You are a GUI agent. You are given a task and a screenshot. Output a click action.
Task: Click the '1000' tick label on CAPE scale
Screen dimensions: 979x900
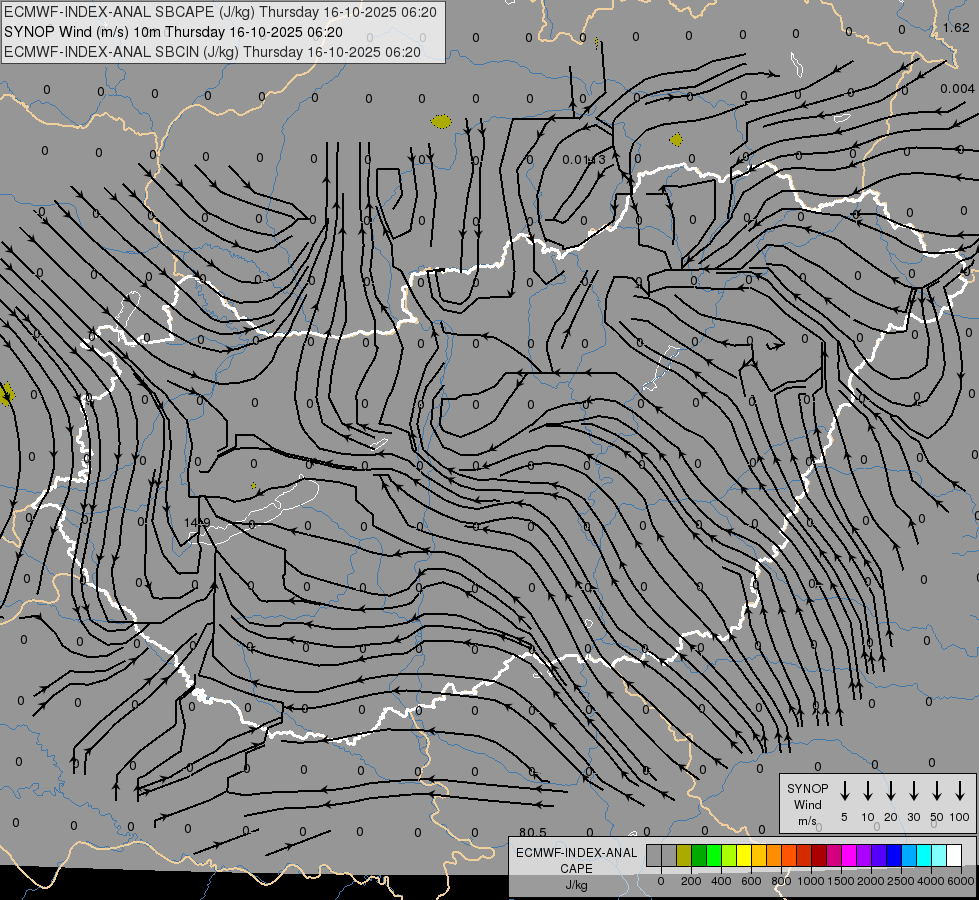coord(811,881)
